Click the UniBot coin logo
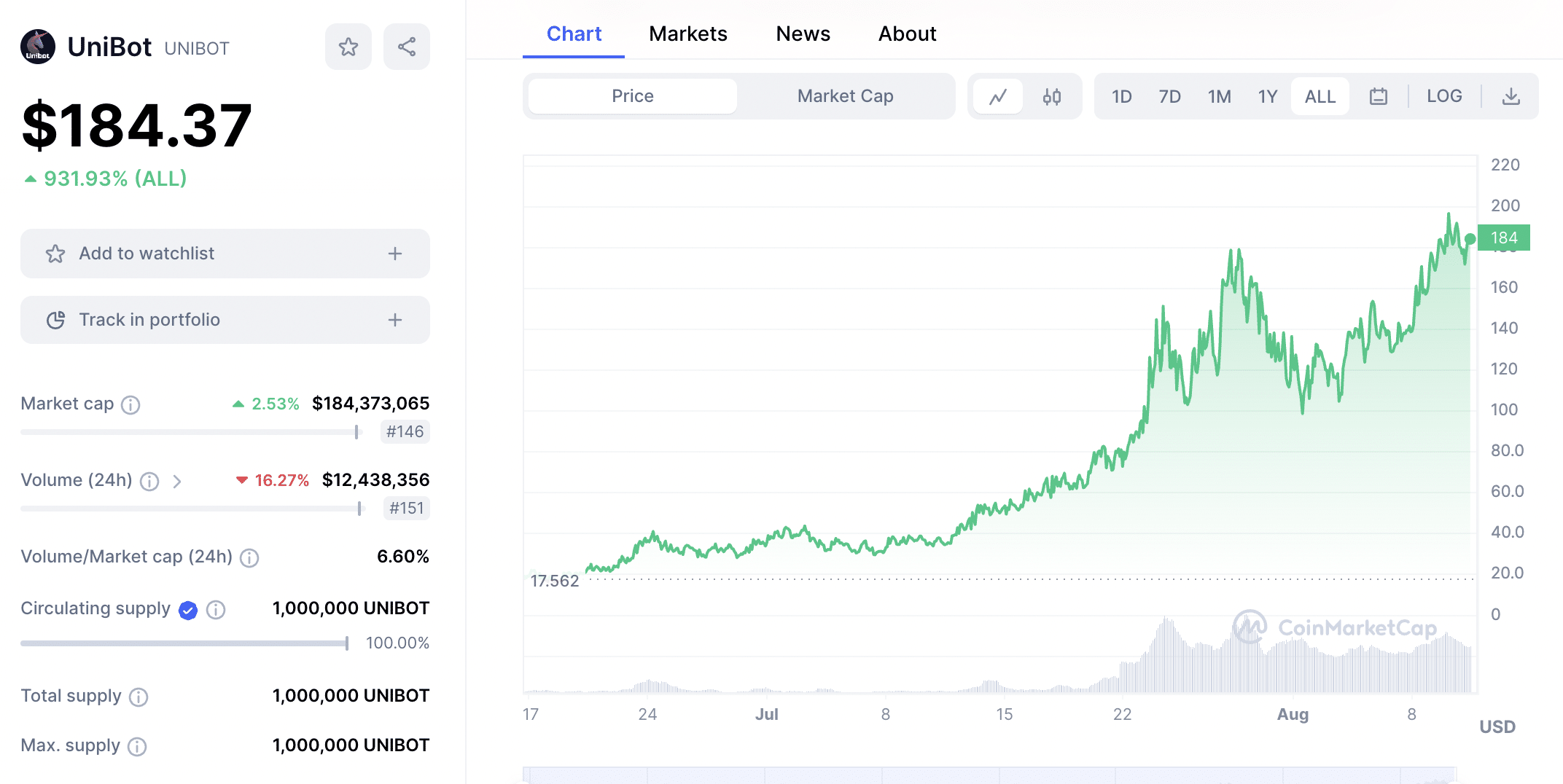 coord(38,47)
